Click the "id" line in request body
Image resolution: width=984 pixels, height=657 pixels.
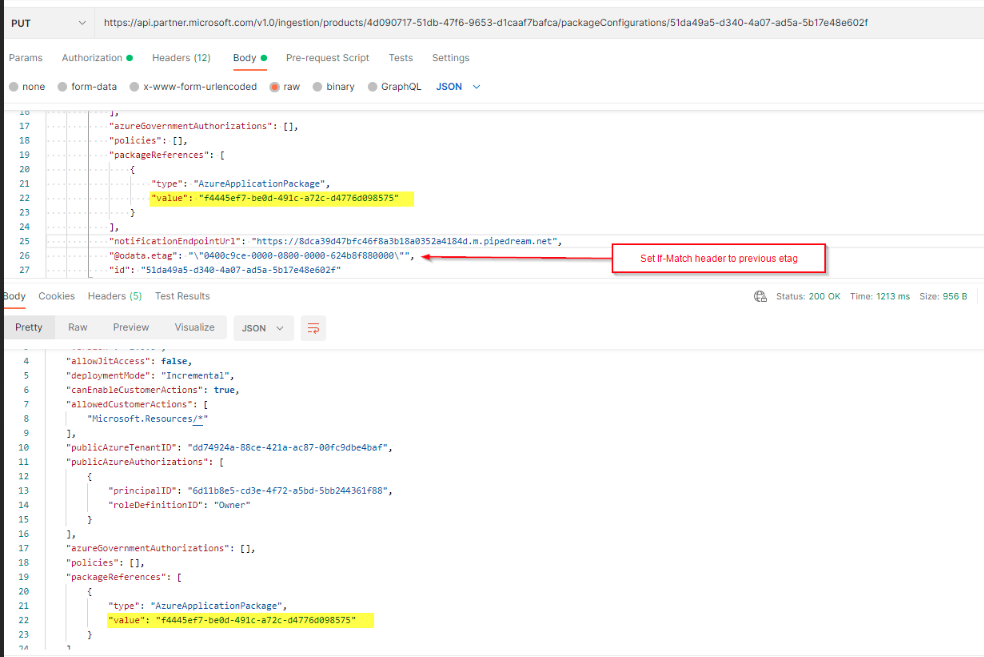tap(225, 270)
